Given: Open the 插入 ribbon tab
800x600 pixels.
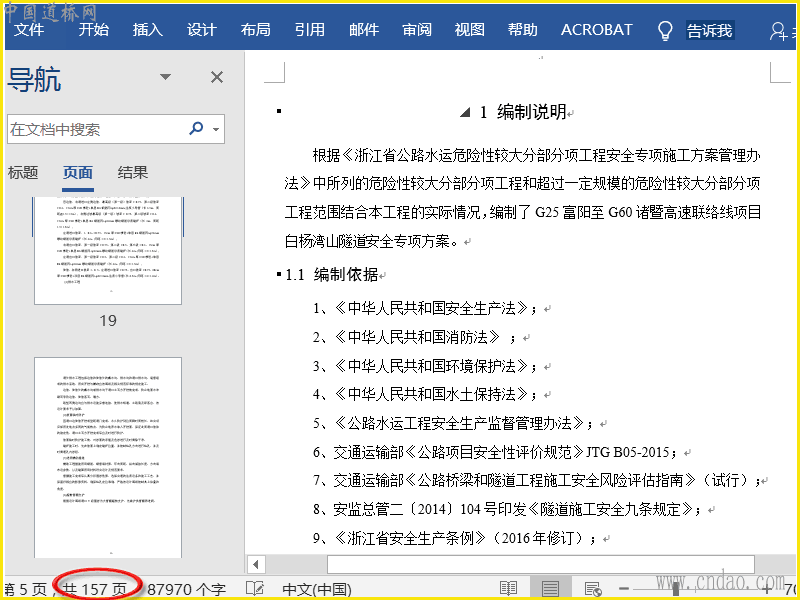Looking at the screenshot, I should [147, 30].
